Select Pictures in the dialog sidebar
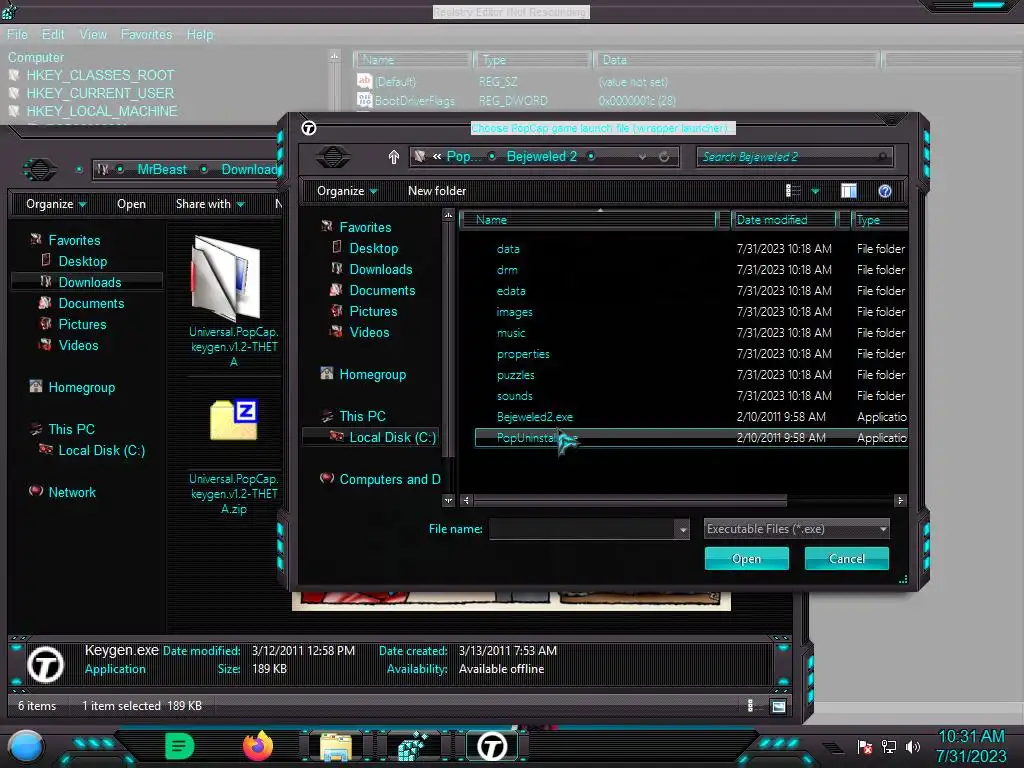1024x768 pixels. (x=373, y=312)
